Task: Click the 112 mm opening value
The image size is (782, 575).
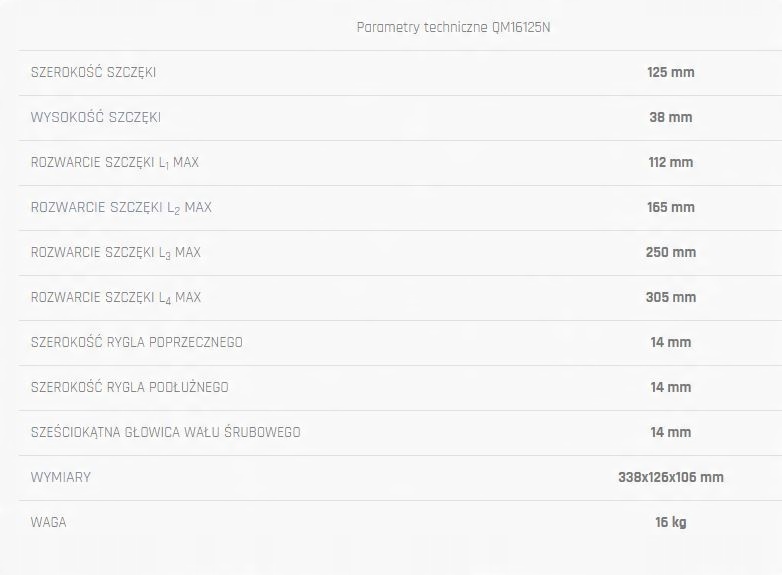Action: click(x=670, y=162)
